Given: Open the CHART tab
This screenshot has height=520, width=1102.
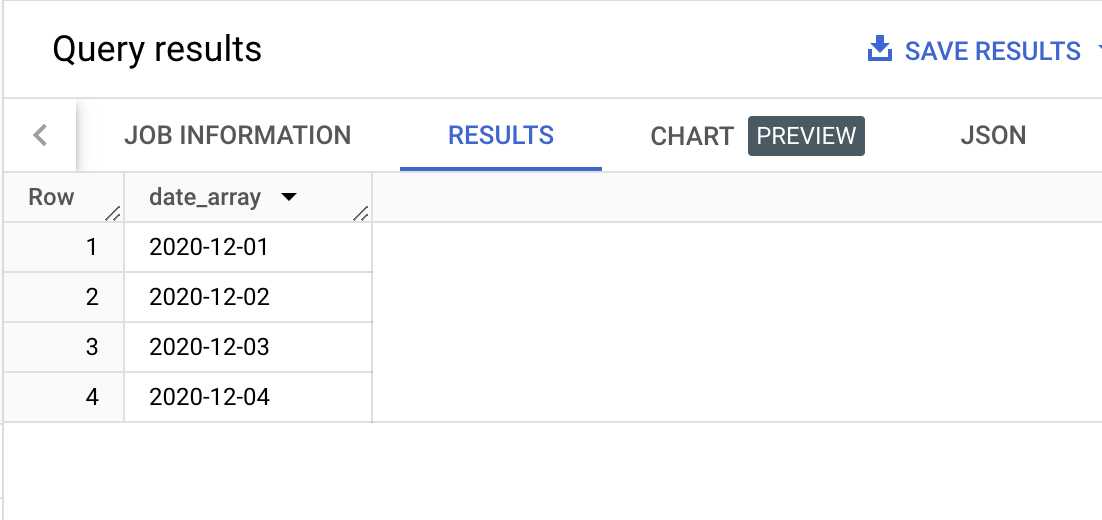Looking at the screenshot, I should point(692,136).
